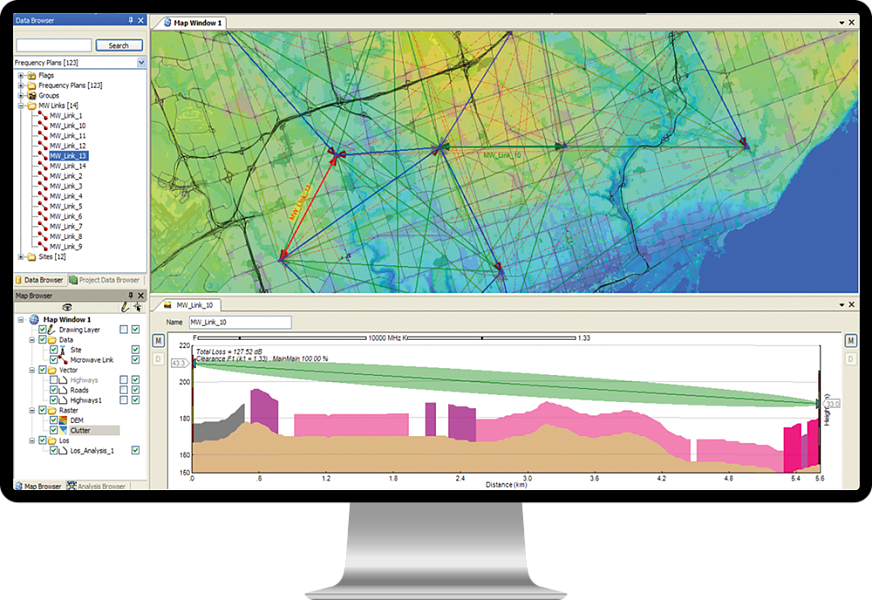Toggle the Drawing Layer visibility checkbox
Image resolution: width=872 pixels, height=600 pixels.
click(42, 329)
